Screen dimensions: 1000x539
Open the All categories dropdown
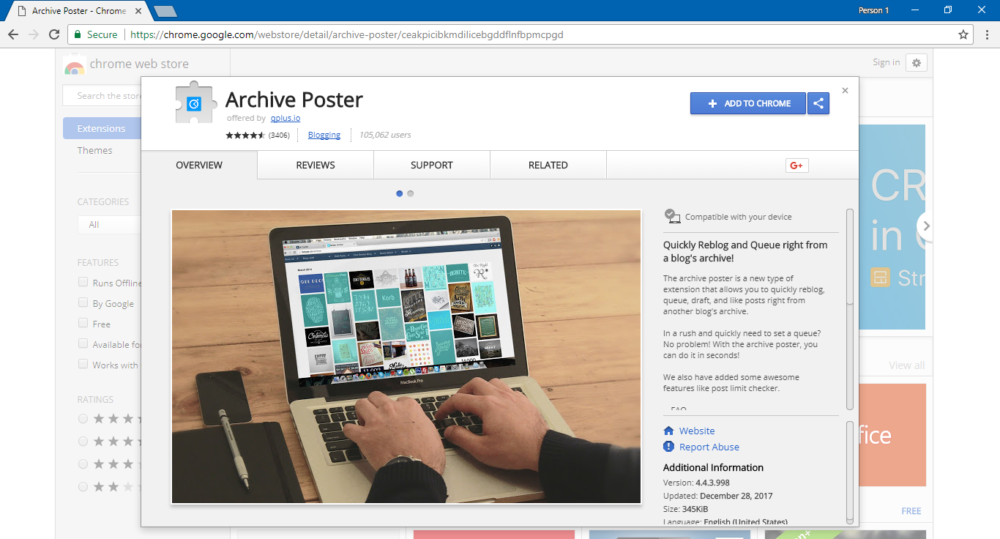pyautogui.click(x=110, y=225)
